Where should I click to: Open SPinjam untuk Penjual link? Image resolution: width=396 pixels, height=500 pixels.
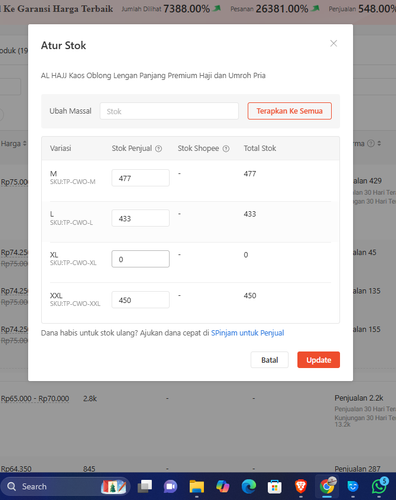pos(247,333)
